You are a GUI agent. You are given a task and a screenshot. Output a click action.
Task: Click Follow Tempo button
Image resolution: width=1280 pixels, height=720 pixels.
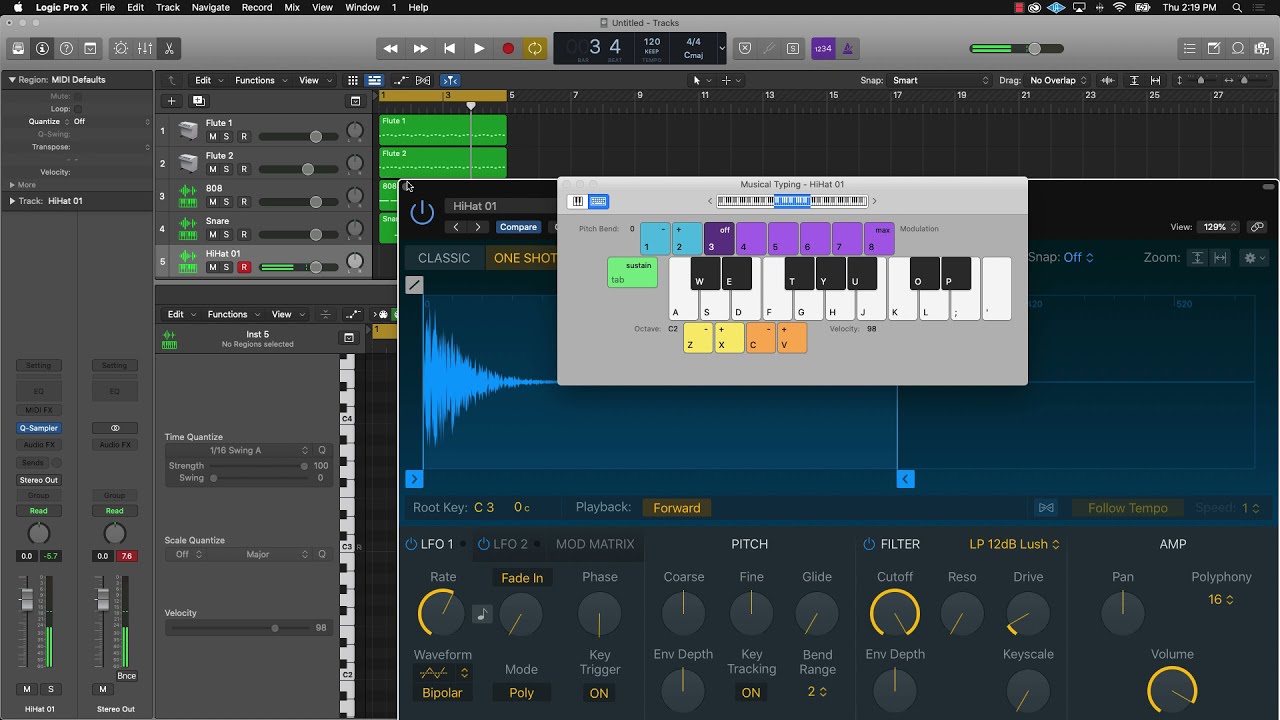1127,508
